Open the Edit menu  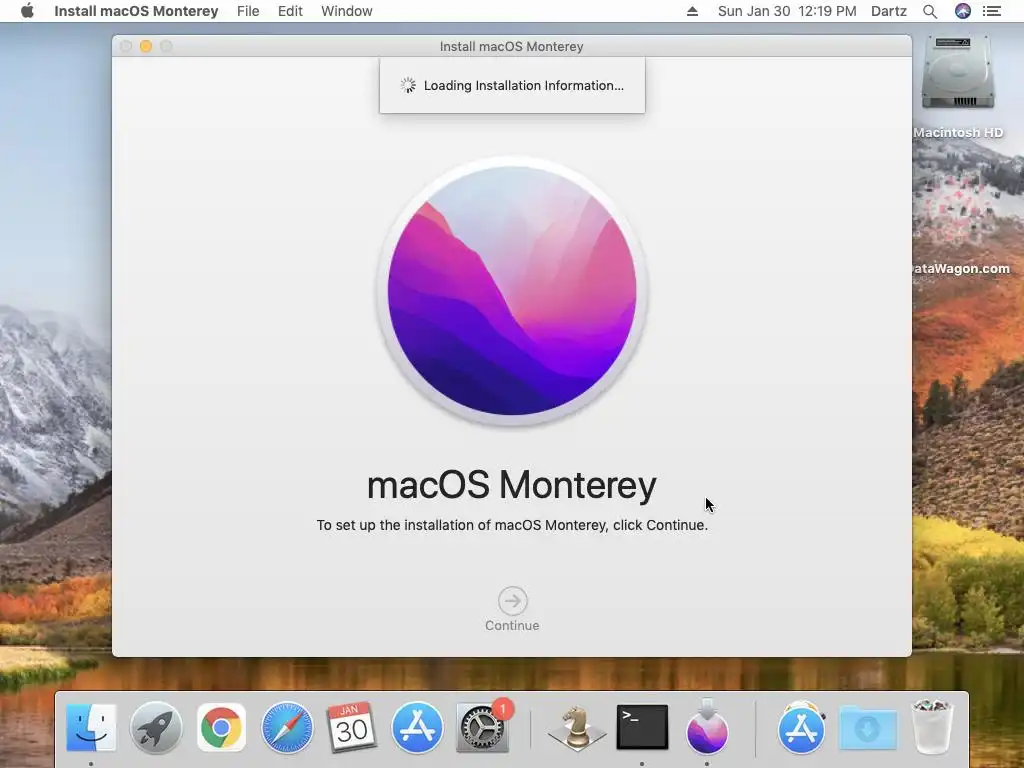click(290, 11)
